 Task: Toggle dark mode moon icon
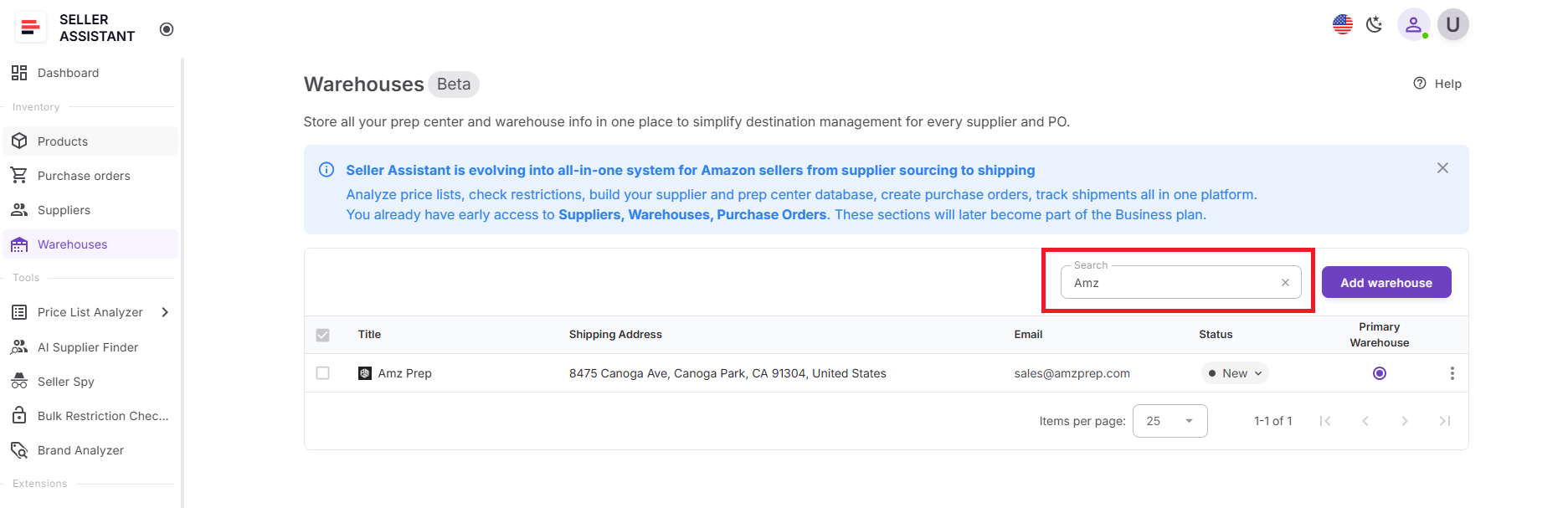click(1374, 25)
